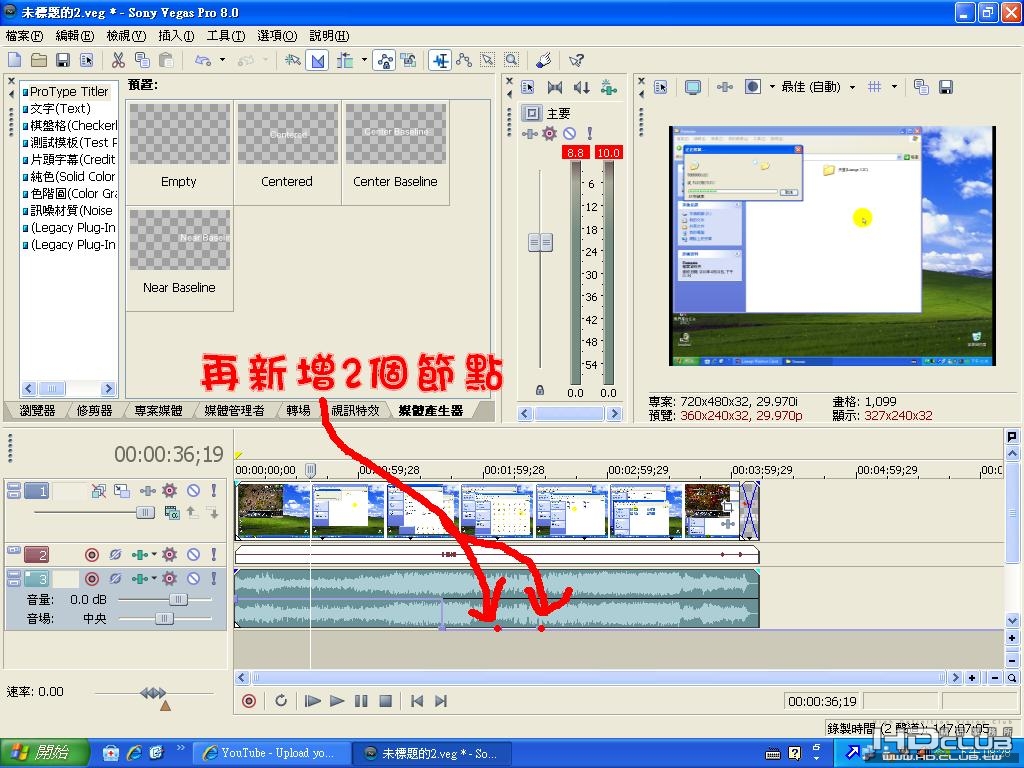Image resolution: width=1024 pixels, height=768 pixels.
Task: Toggle solo on video track 1
Action: (x=214, y=490)
